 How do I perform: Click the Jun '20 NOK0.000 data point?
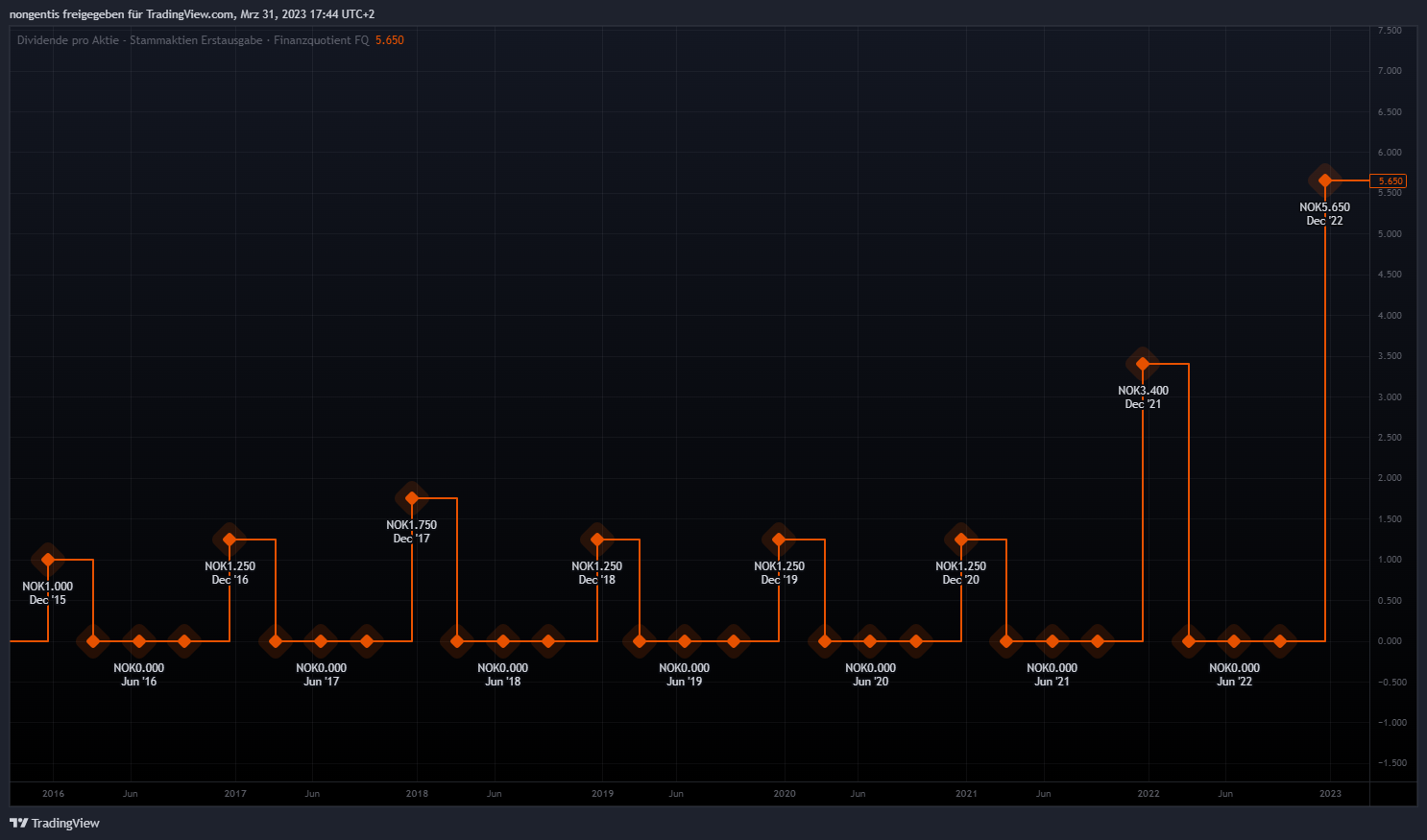coord(870,641)
